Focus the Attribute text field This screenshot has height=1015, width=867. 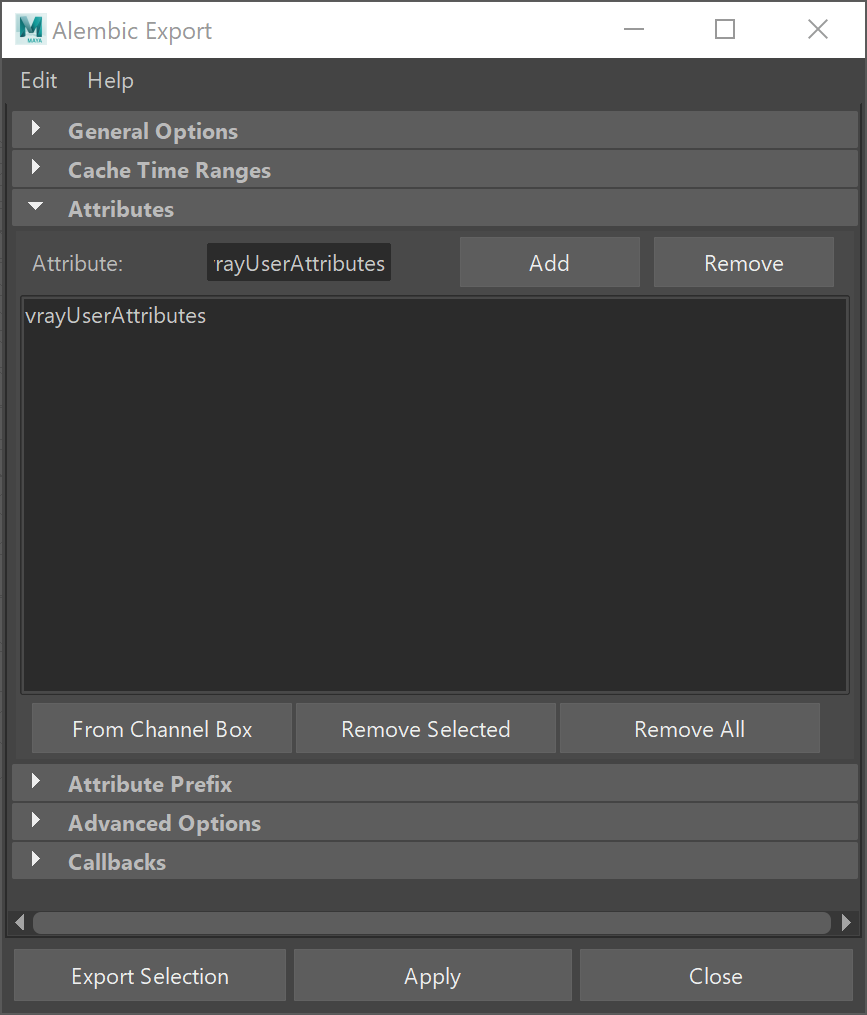coord(298,262)
